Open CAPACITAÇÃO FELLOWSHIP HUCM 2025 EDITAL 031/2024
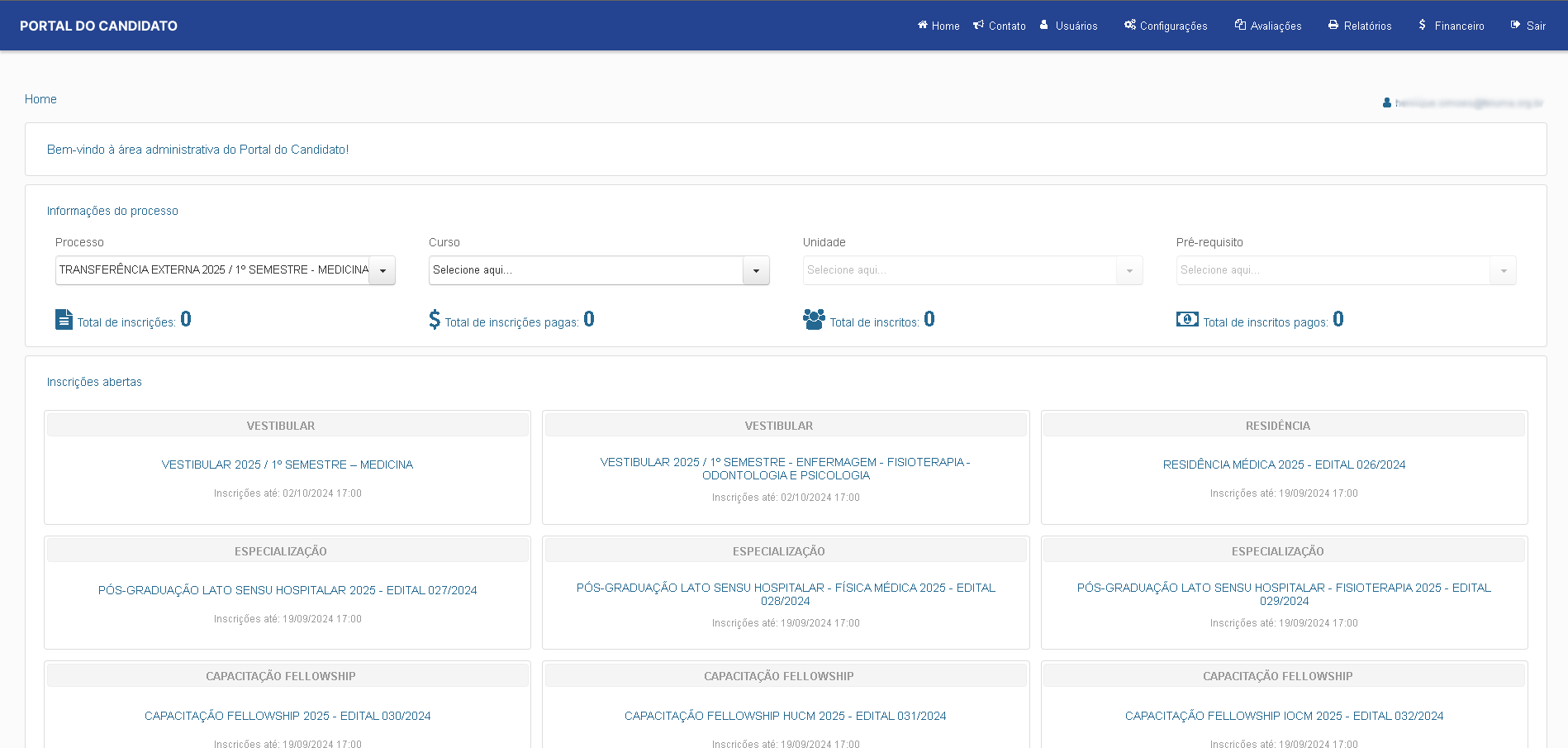 tap(786, 716)
